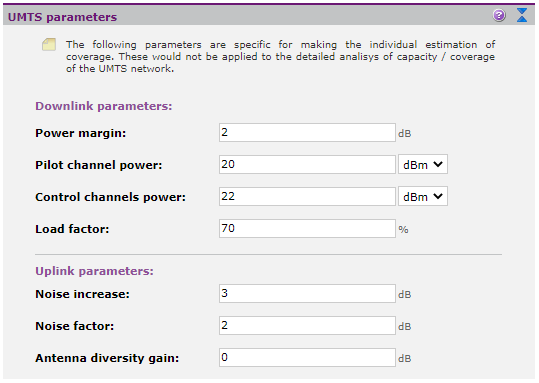Viewport: 539px width, 383px height.
Task: Click the Power margin label
Action: pos(81,133)
